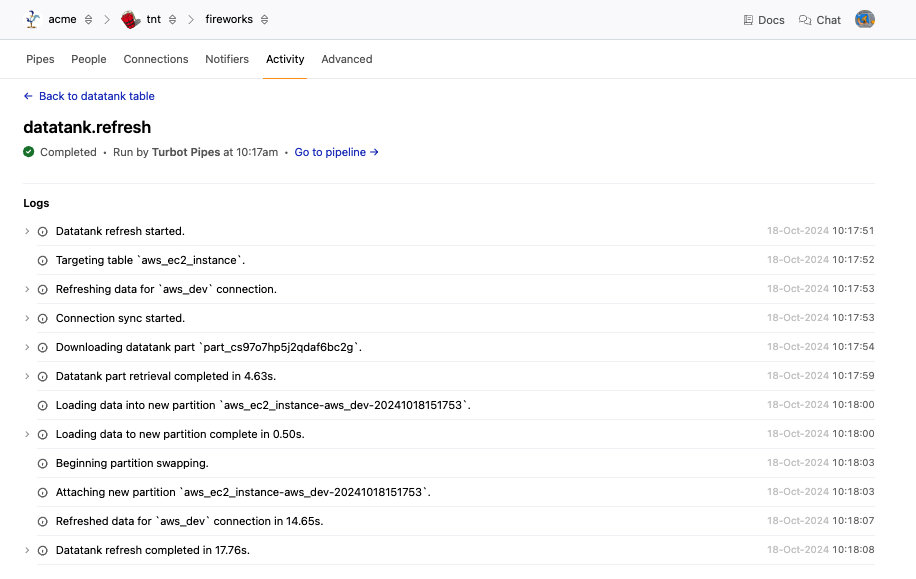Open the fireworks switcher dropdown
Image resolution: width=916 pixels, height=579 pixels.
point(265,20)
